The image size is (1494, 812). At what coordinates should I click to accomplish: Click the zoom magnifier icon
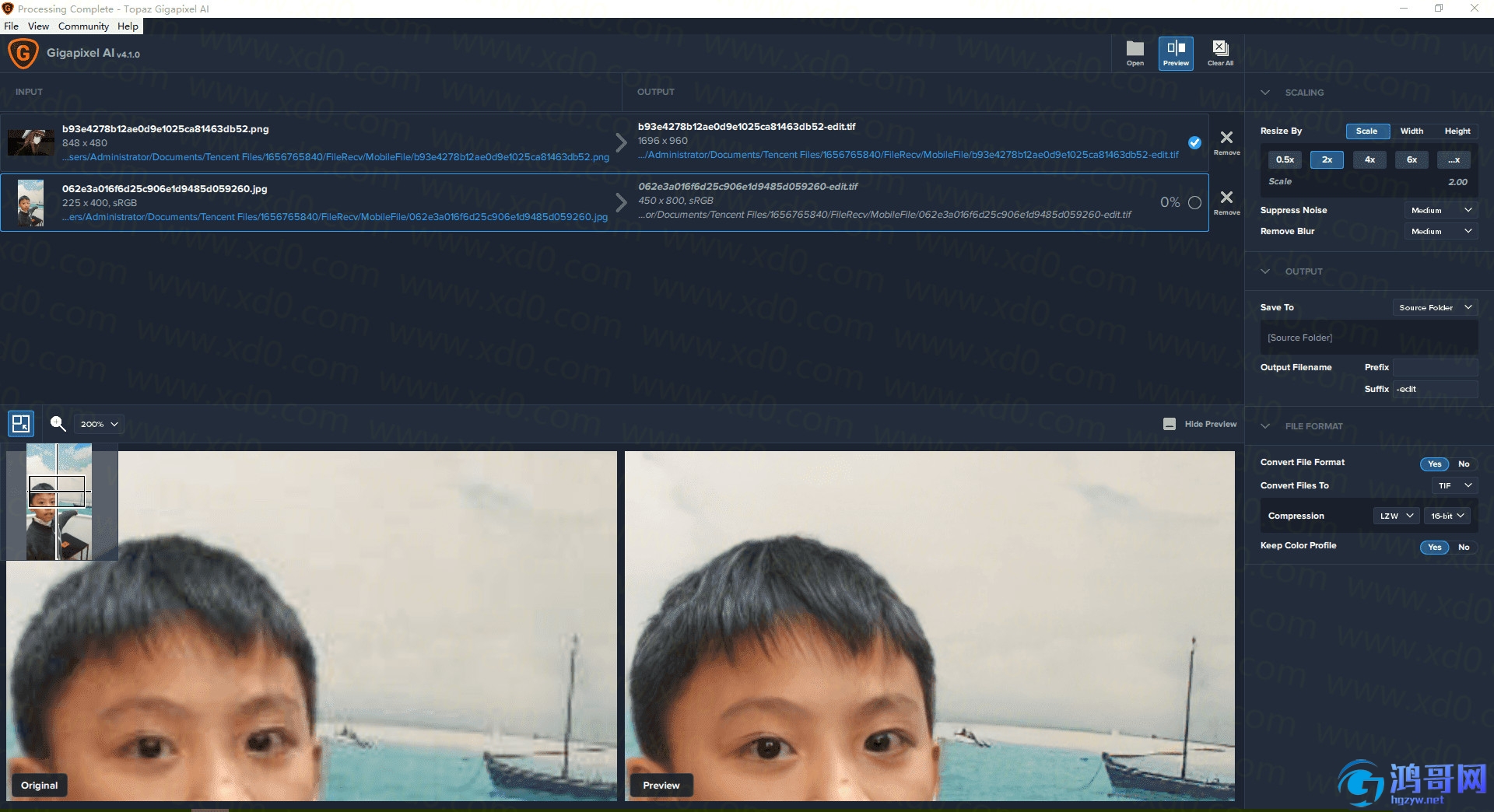(58, 424)
